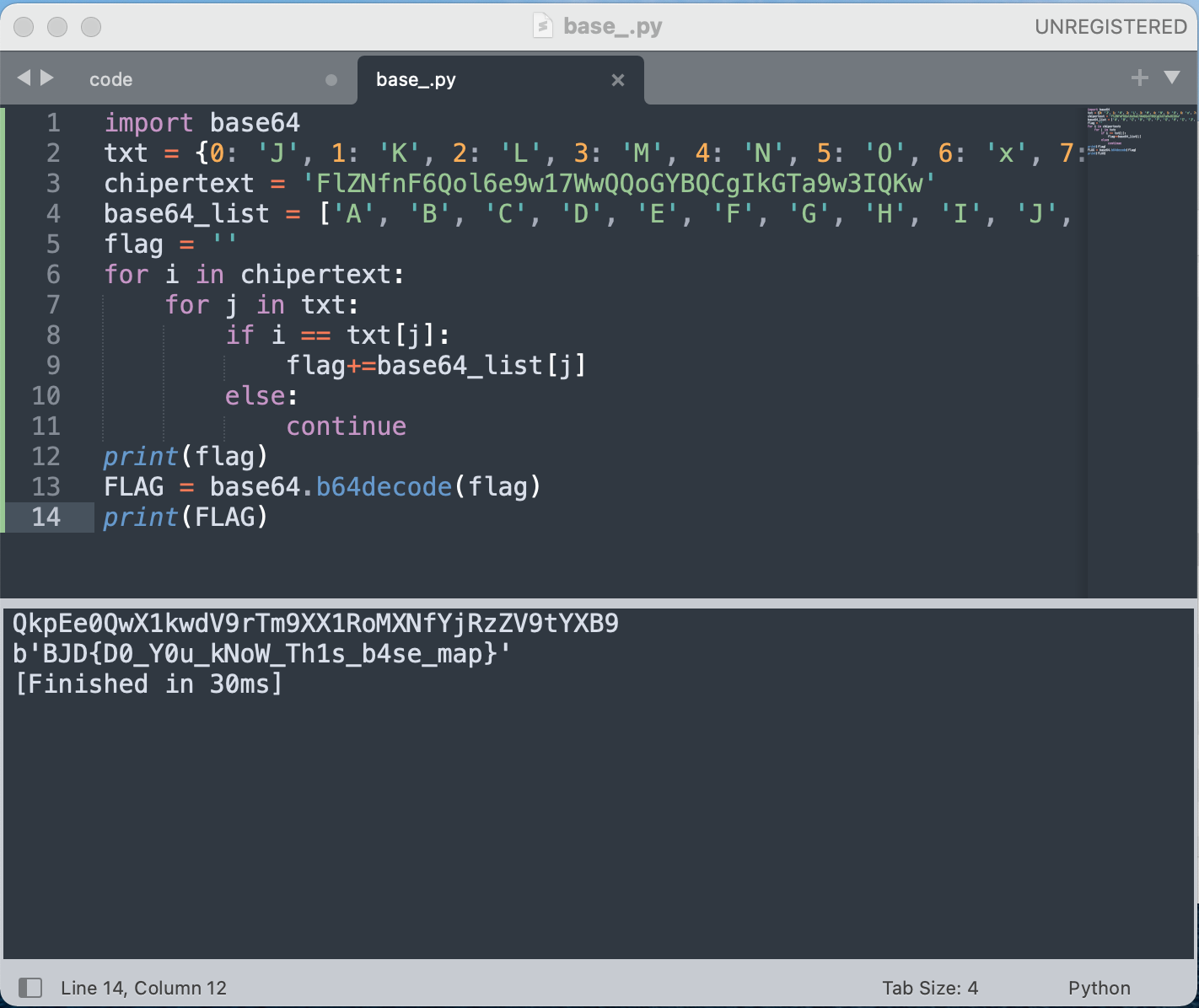Click line number 10 in gutter
The image size is (1199, 1008).
coord(46,396)
